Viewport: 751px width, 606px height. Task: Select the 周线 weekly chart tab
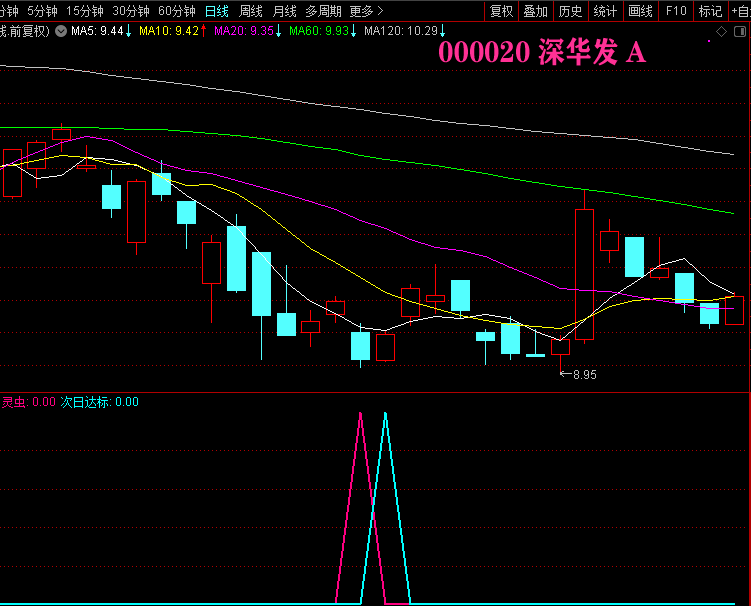point(250,11)
